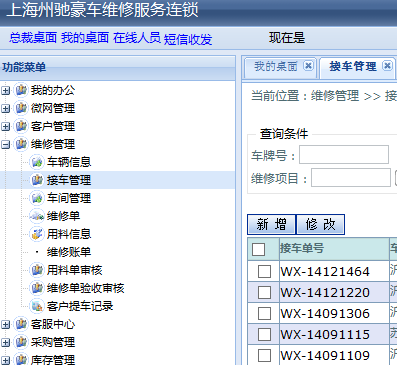Check the box for WX-14091109

(x=264, y=355)
